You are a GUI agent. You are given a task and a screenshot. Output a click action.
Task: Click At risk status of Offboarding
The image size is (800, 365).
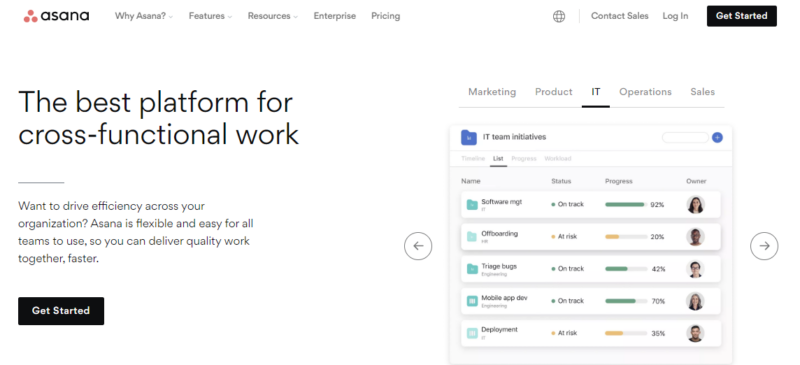point(564,237)
